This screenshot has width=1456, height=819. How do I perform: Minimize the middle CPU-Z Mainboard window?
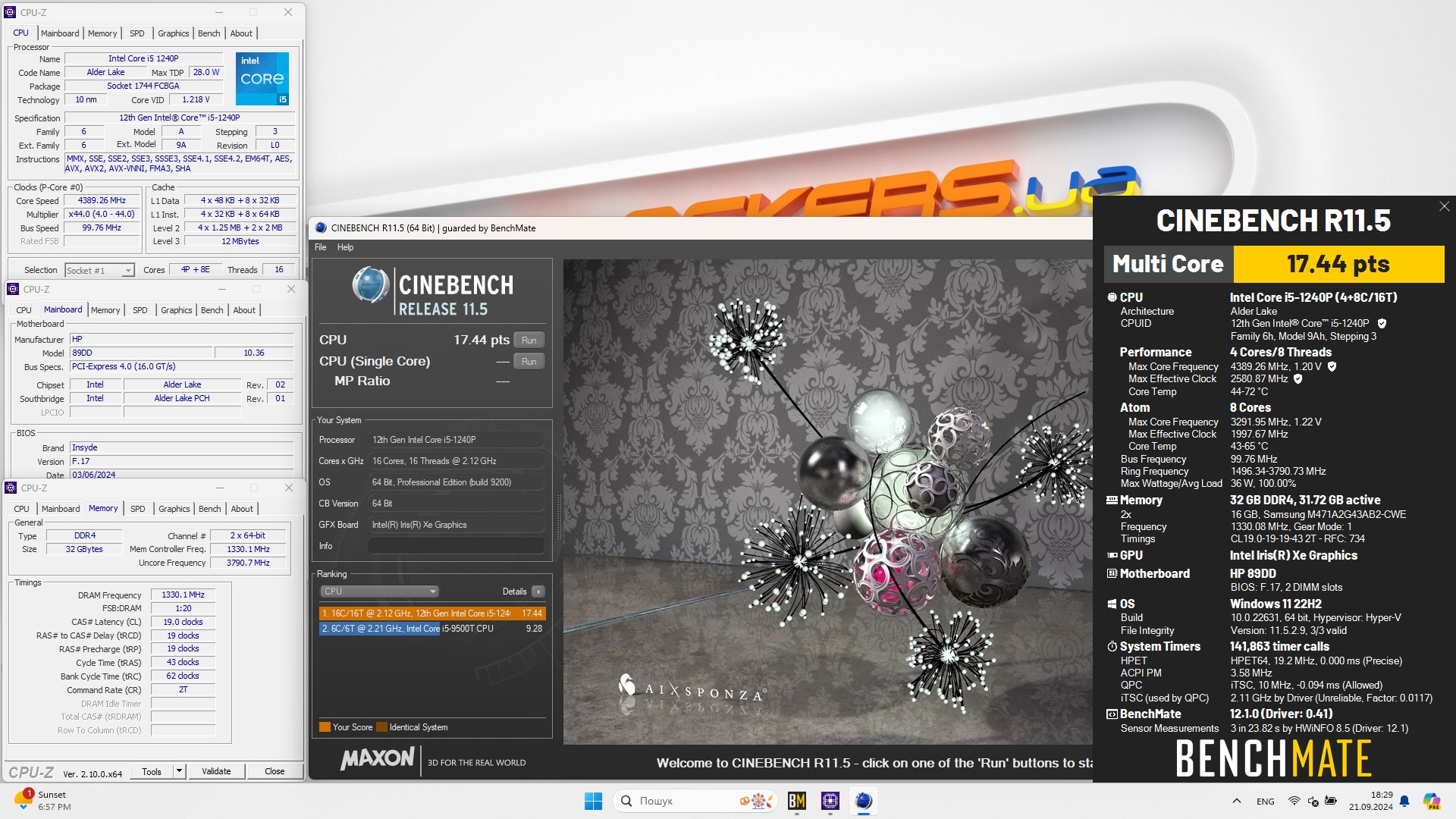(222, 289)
